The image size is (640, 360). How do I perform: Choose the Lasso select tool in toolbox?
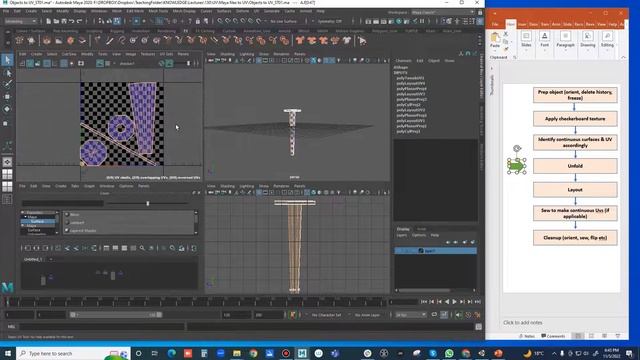tap(7, 73)
